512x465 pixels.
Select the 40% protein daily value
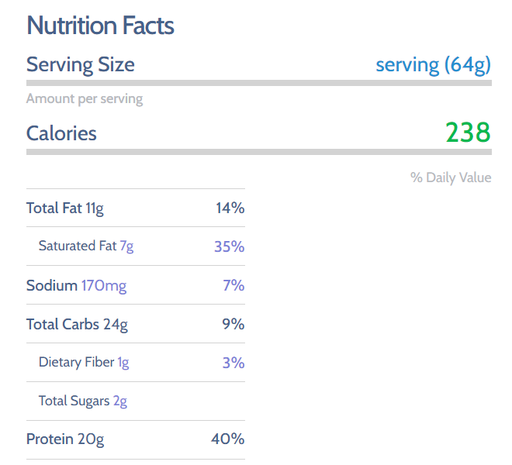point(228,439)
